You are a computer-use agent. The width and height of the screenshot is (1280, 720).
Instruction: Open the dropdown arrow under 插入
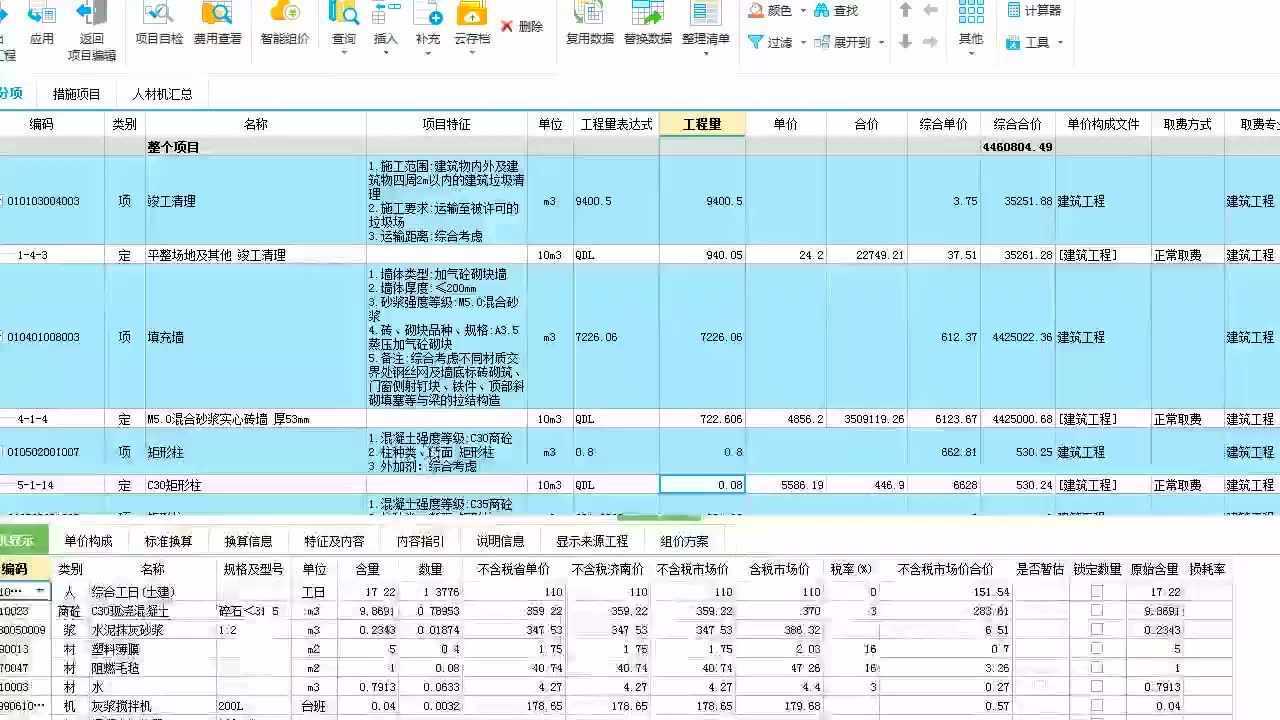coord(386,53)
